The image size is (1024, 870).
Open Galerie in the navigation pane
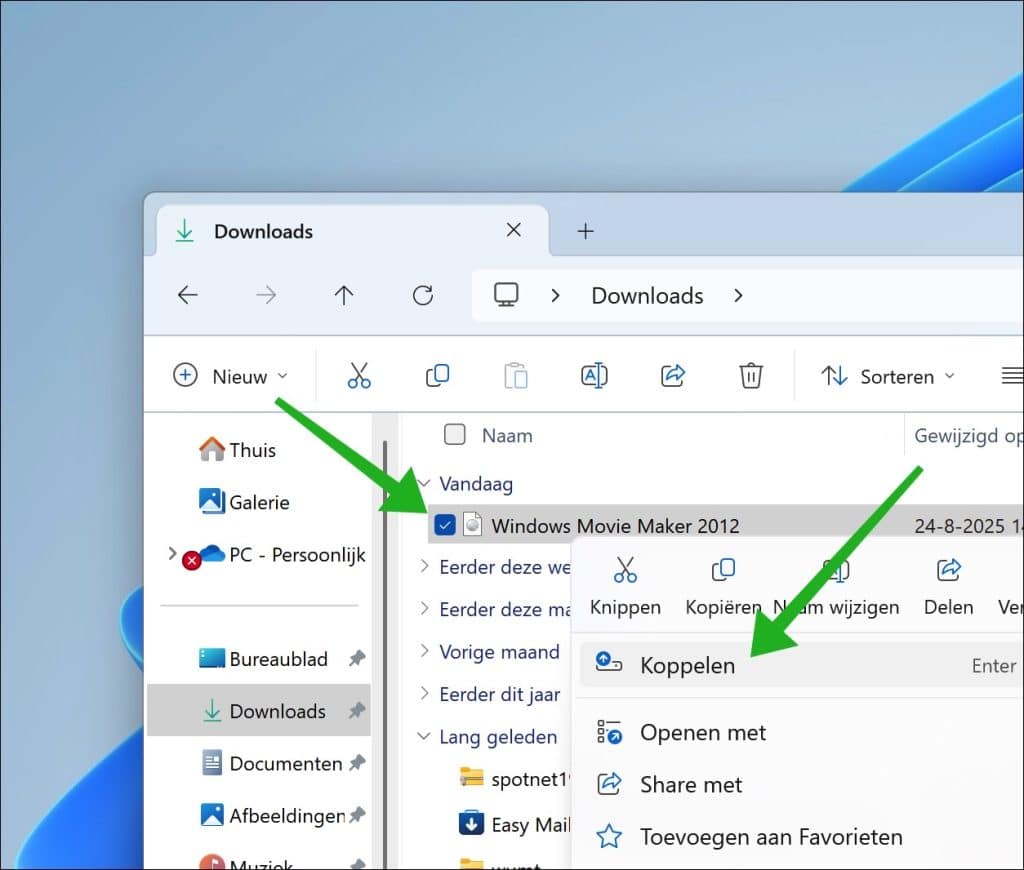(244, 502)
